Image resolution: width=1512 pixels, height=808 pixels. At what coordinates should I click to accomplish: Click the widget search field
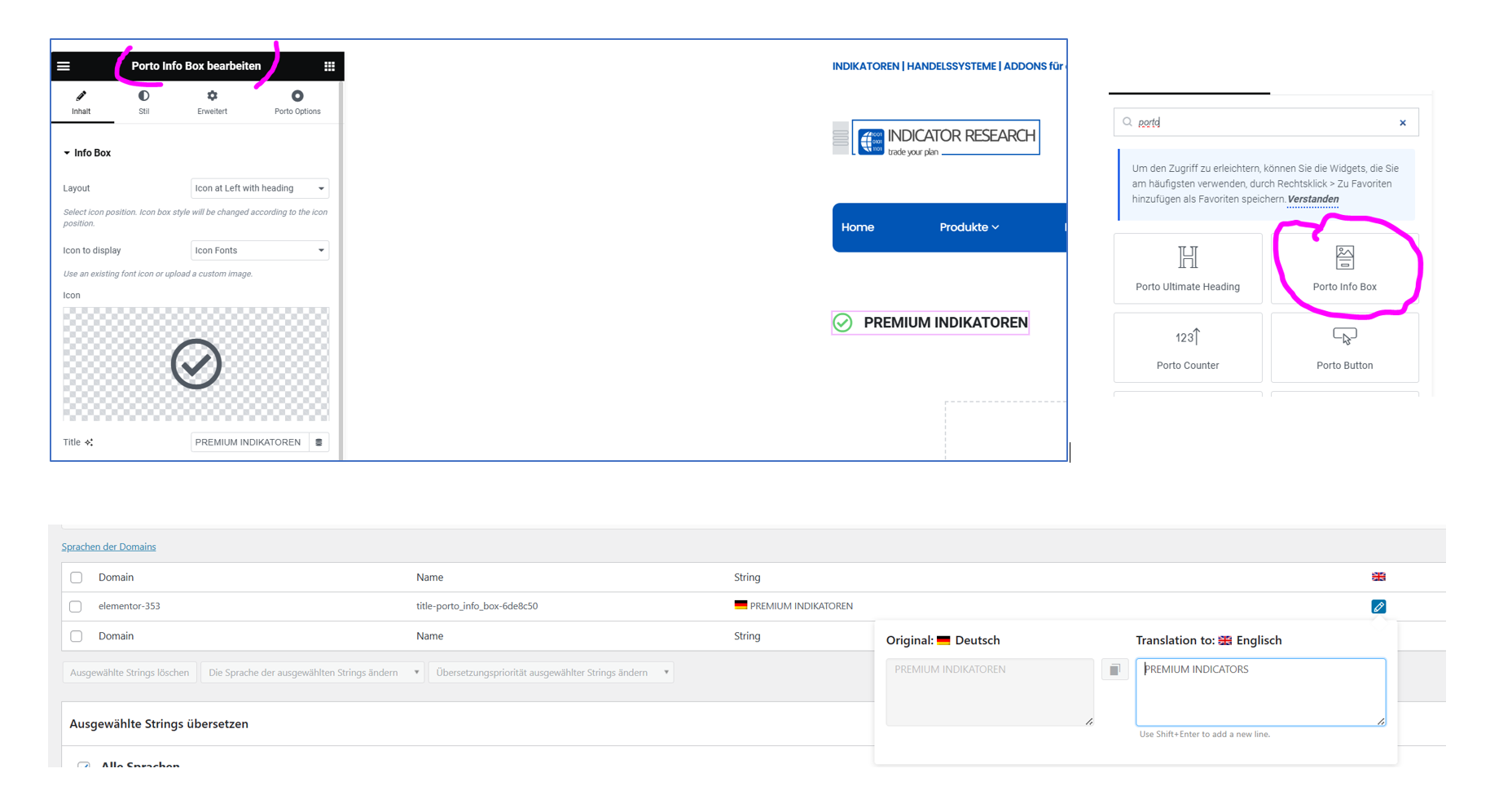click(x=1266, y=122)
